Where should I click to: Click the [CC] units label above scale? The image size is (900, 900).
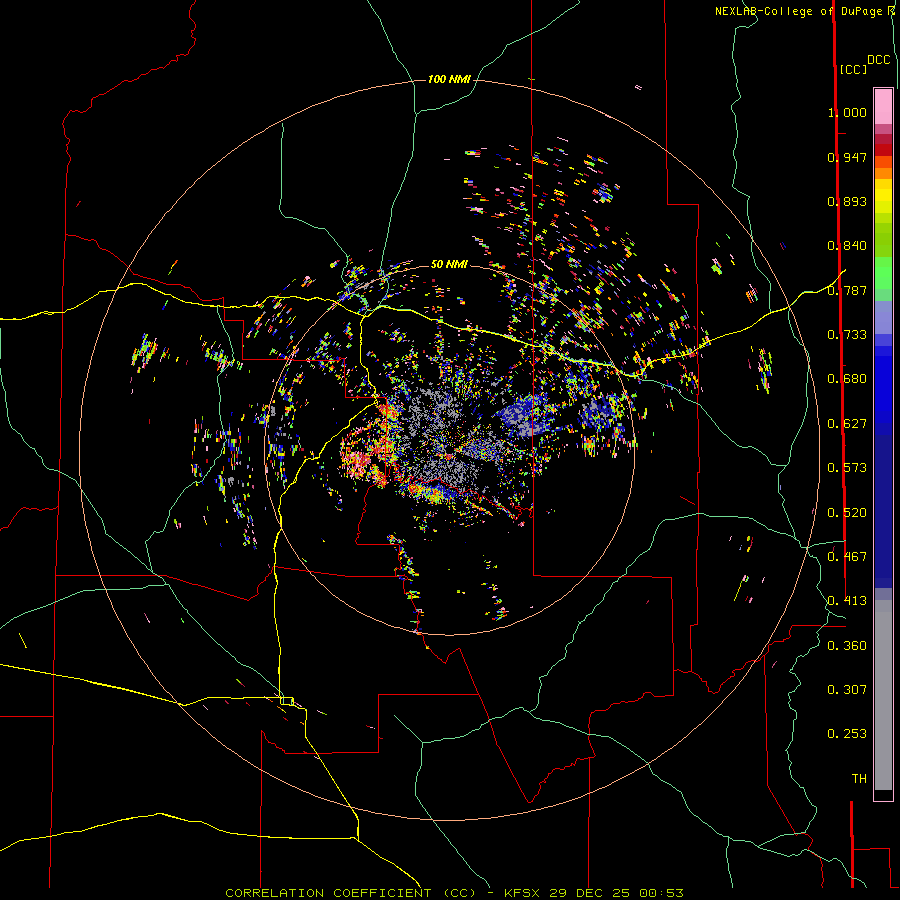click(854, 70)
